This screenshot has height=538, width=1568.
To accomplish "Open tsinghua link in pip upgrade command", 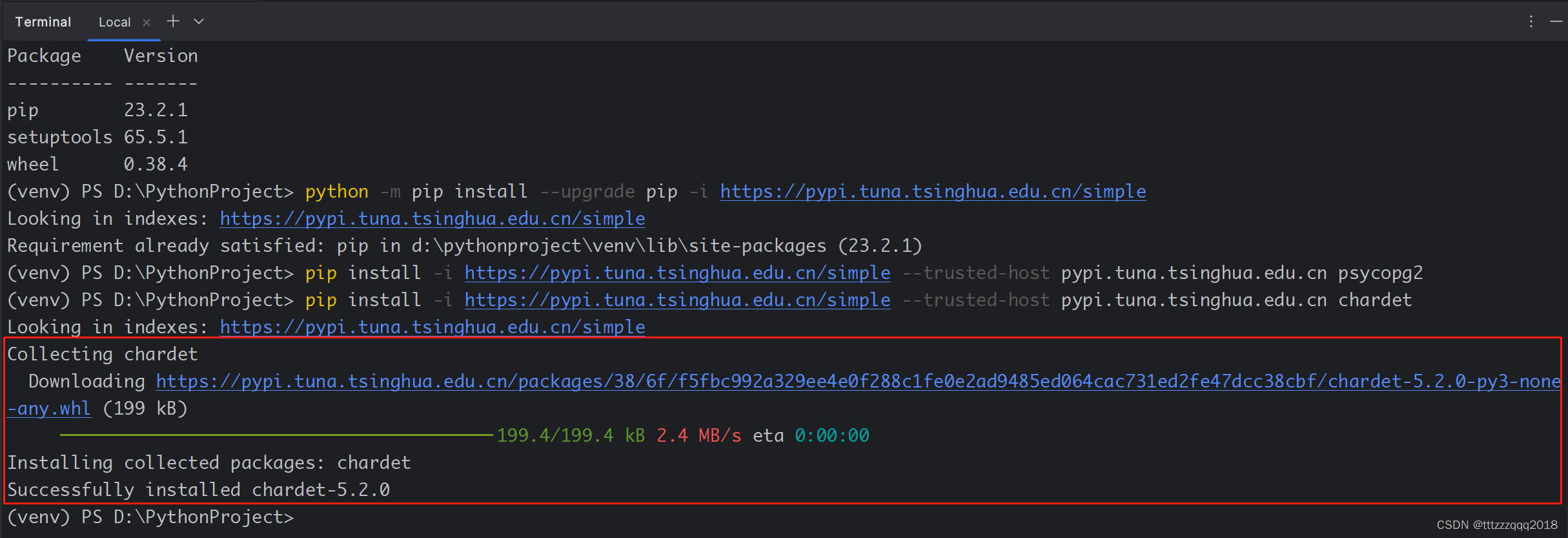I will [x=933, y=192].
